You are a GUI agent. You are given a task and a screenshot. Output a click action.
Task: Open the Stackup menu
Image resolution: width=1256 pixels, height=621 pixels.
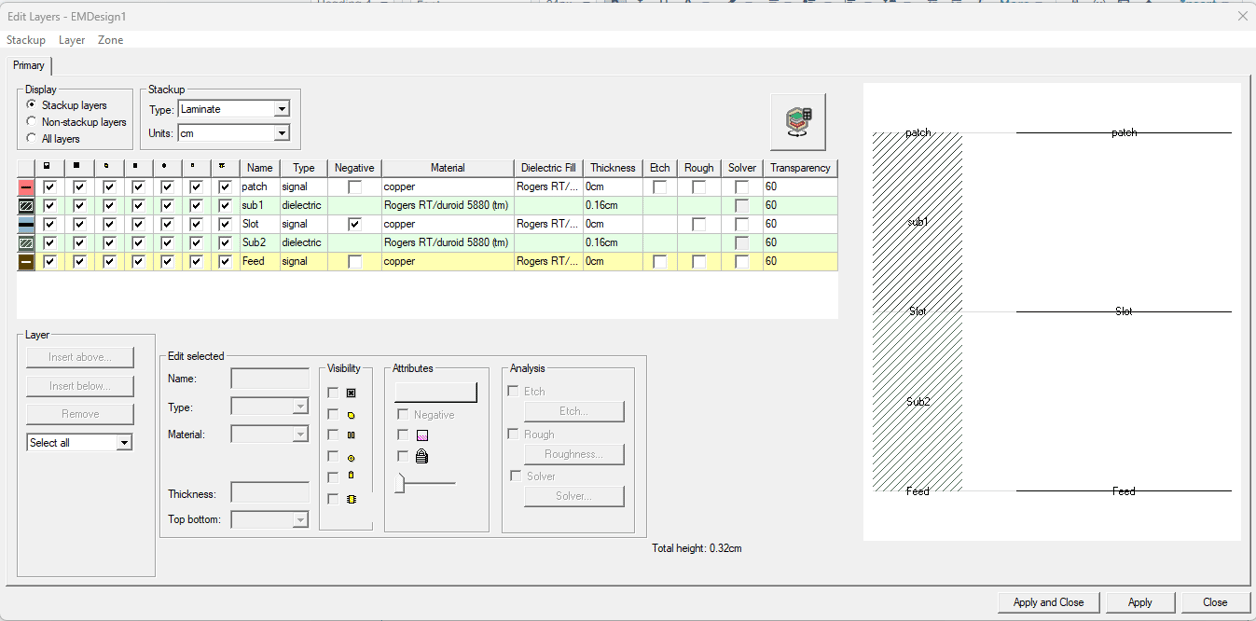pyautogui.click(x=25, y=40)
